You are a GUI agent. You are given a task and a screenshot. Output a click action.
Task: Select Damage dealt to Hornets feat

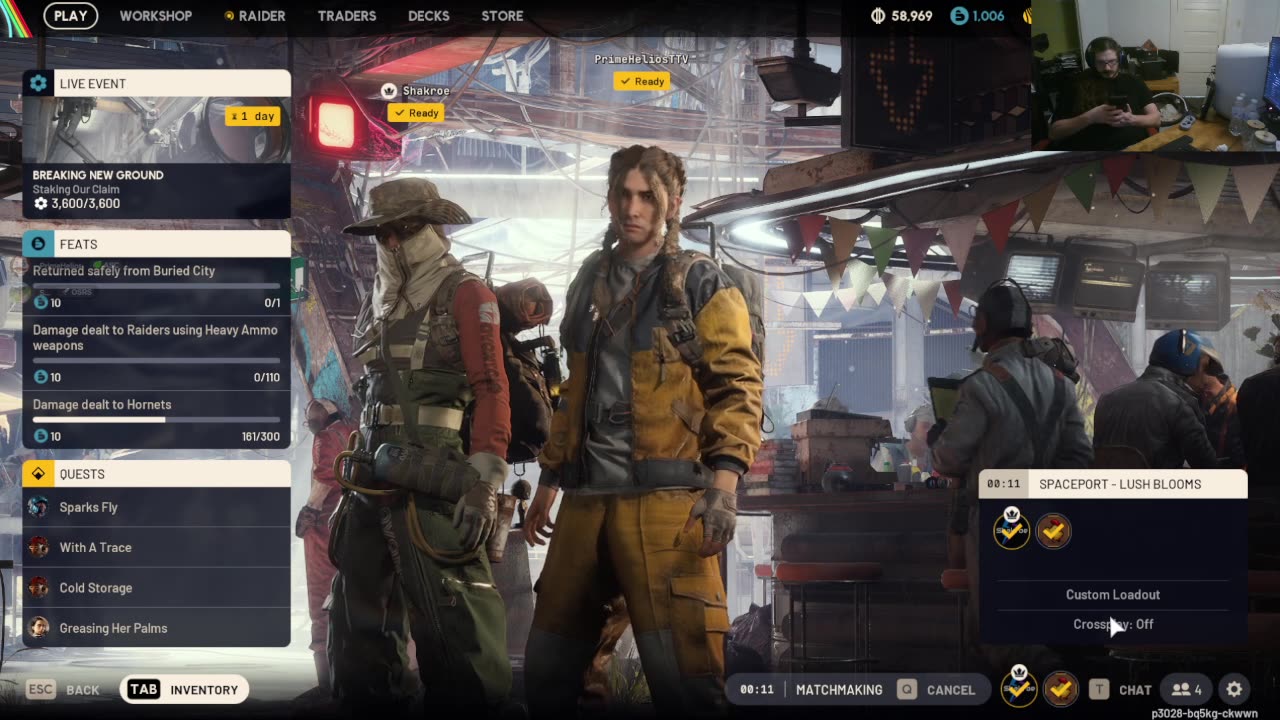click(157, 420)
